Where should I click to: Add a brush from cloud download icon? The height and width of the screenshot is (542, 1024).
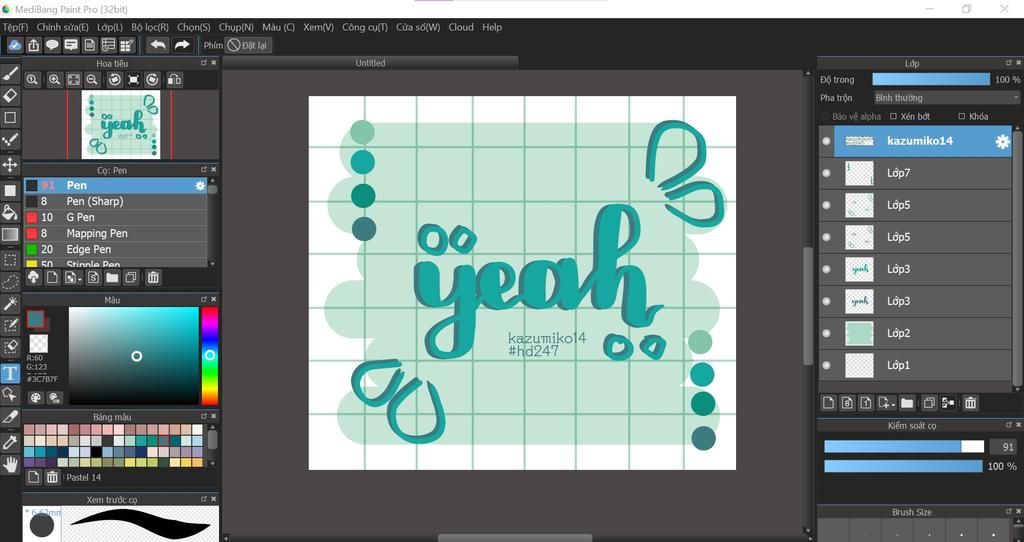(x=33, y=278)
